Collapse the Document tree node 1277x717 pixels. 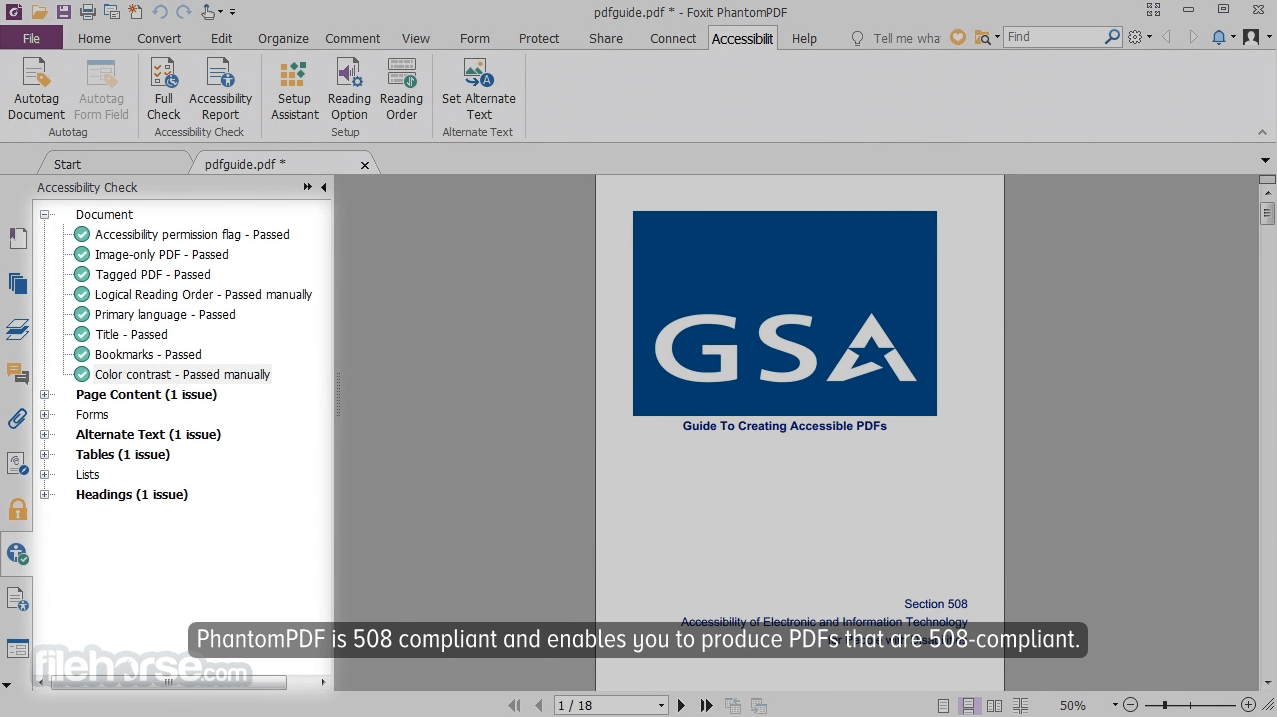(x=45, y=215)
